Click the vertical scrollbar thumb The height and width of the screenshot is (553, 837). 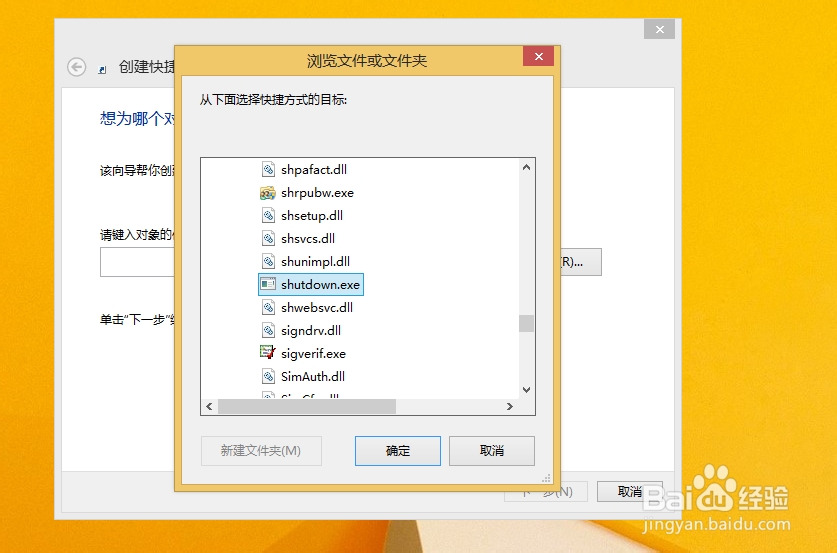526,323
